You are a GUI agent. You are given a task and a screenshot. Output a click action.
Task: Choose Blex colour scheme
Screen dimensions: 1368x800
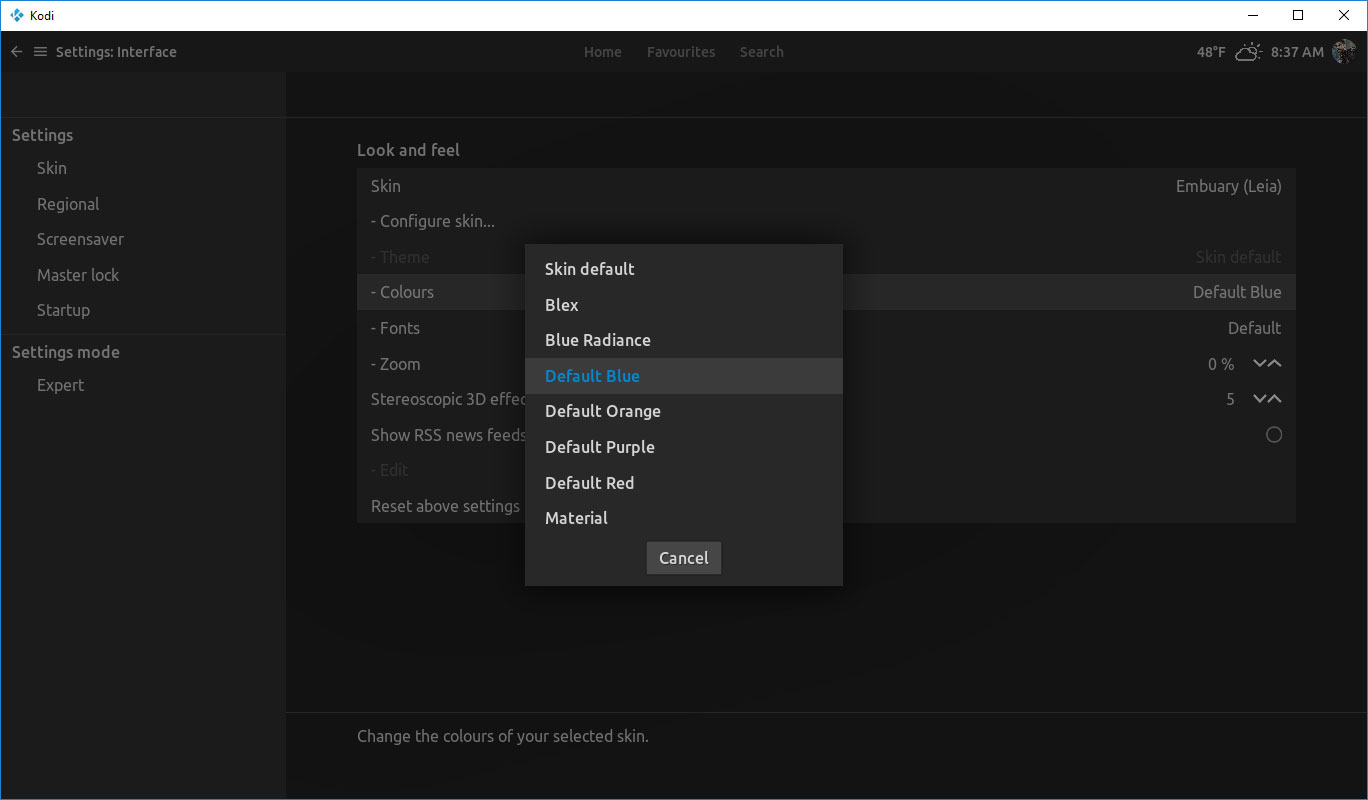click(684, 305)
